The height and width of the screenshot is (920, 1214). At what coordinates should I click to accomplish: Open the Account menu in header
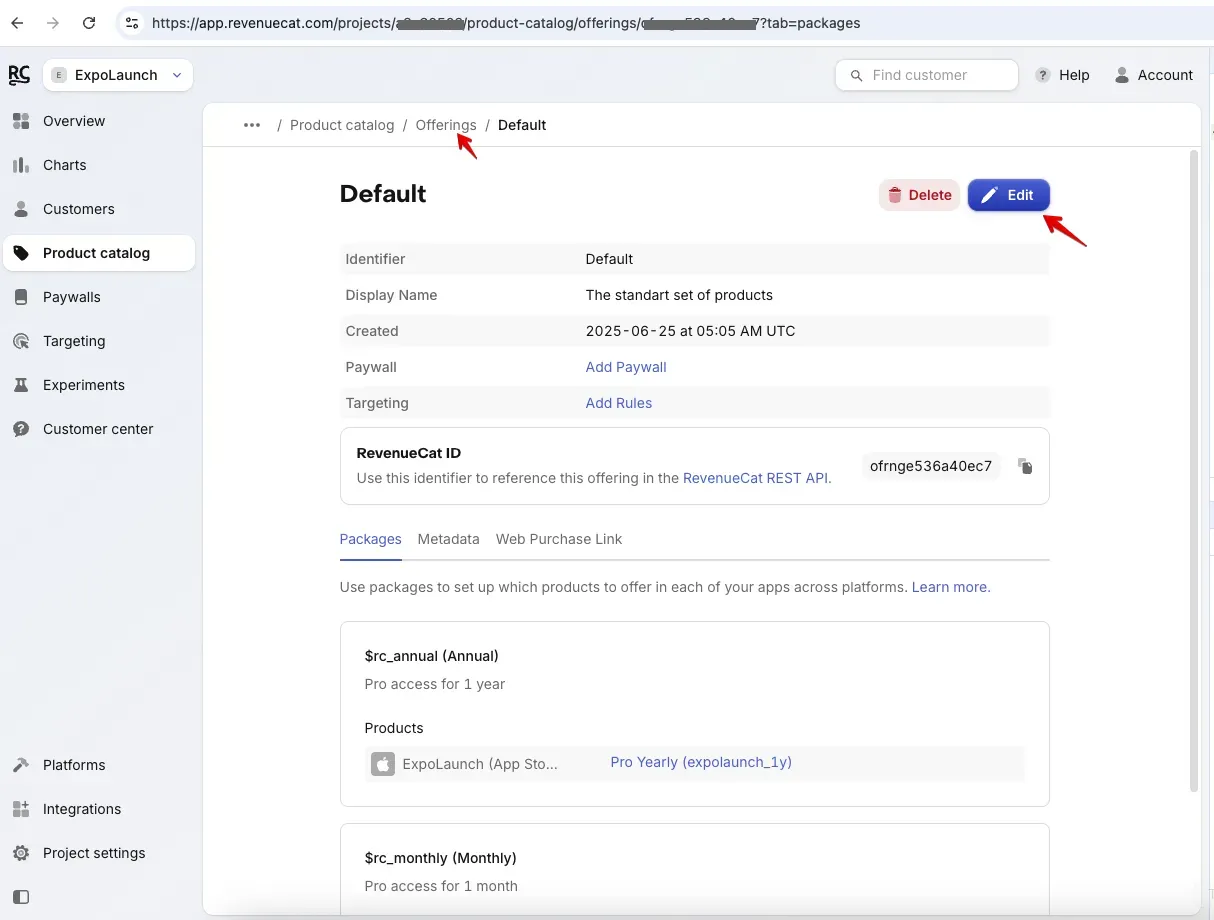coord(1154,75)
